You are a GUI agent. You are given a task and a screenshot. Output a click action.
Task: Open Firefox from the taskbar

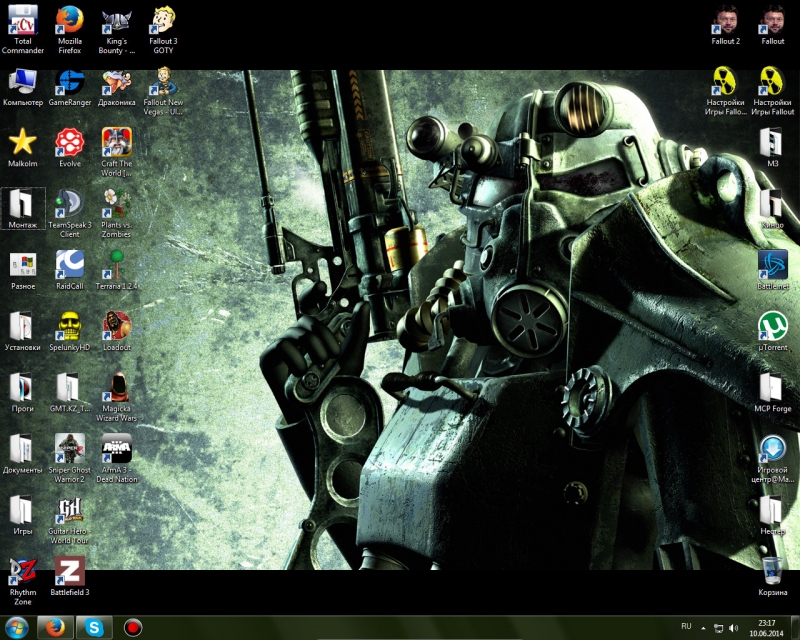pyautogui.click(x=55, y=628)
